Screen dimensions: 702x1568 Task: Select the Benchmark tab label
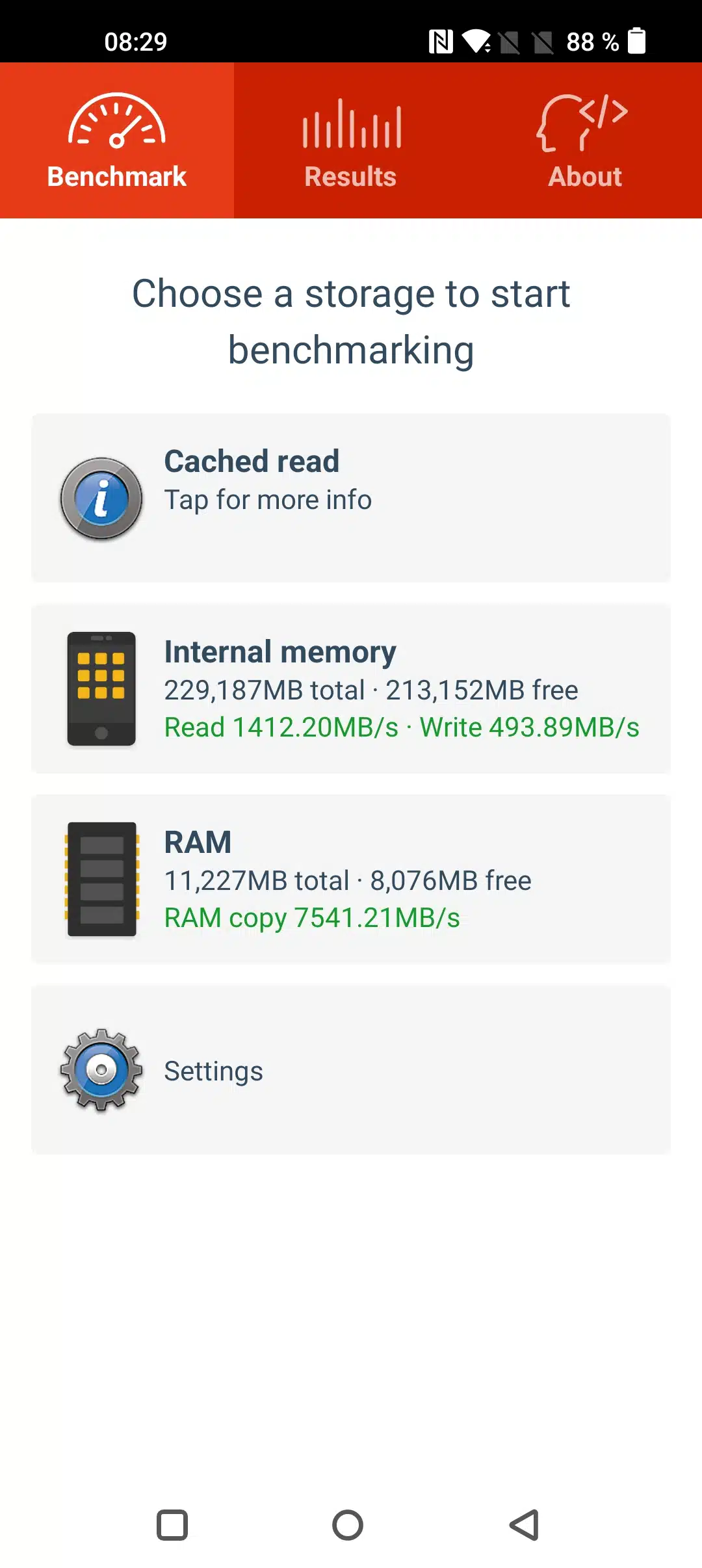(x=117, y=177)
